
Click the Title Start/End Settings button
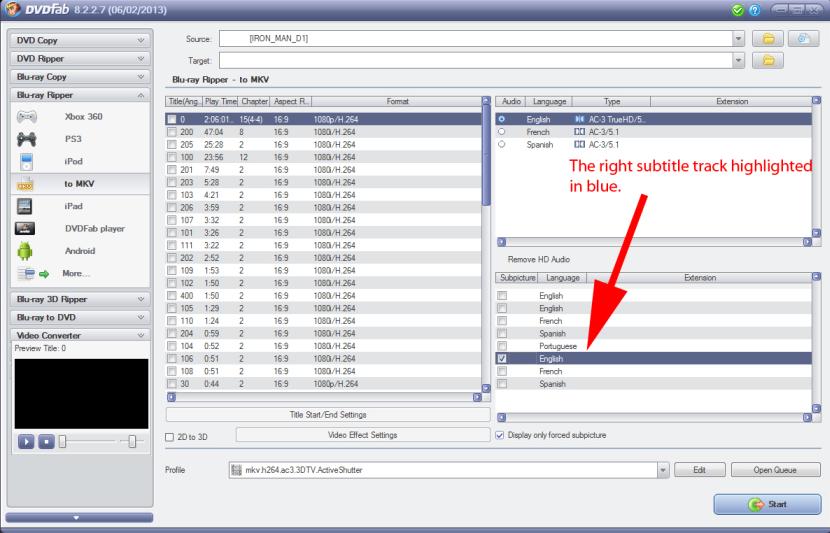[x=328, y=415]
